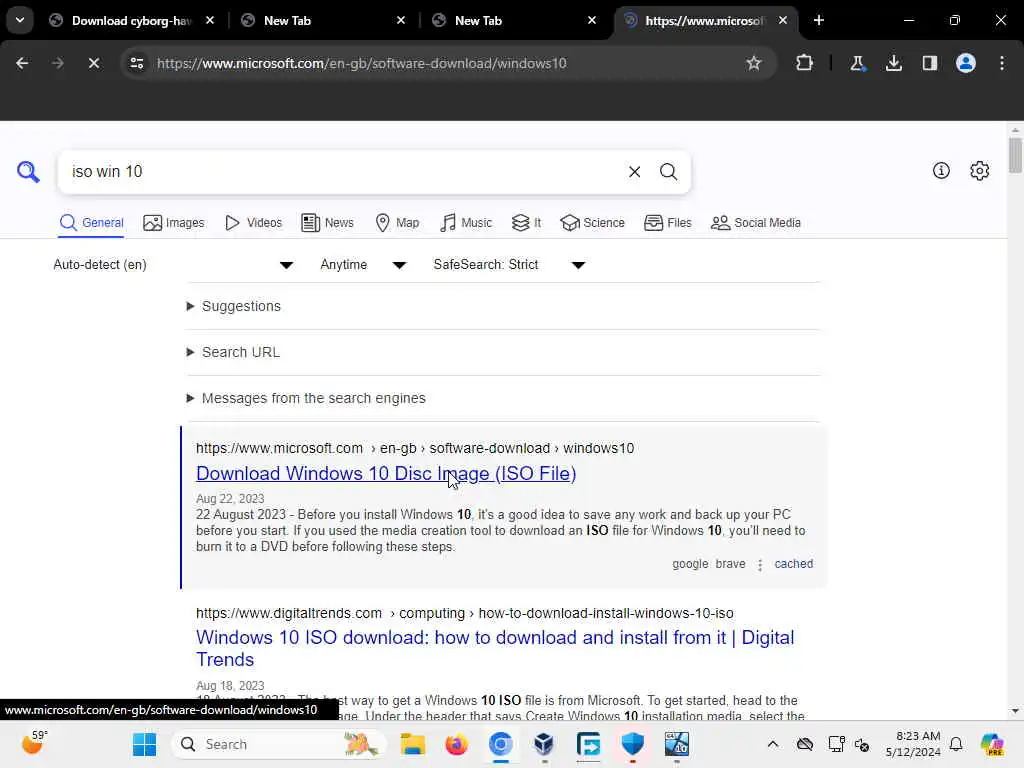Close the Download cyborg-hawk tab
Screen dimensions: 1024x768
pyautogui.click(x=210, y=21)
